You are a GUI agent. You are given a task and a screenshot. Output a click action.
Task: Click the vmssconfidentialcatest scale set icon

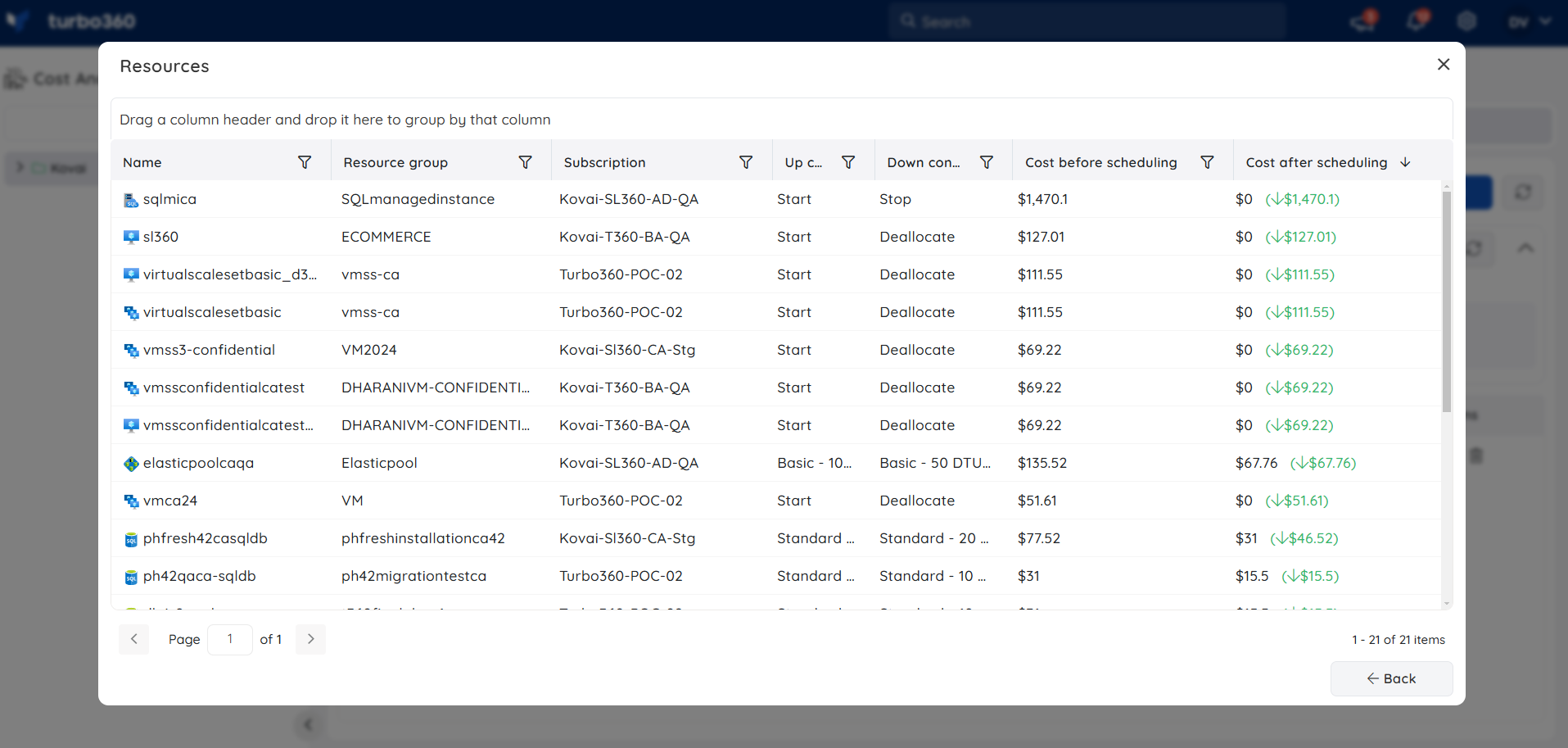pos(131,388)
